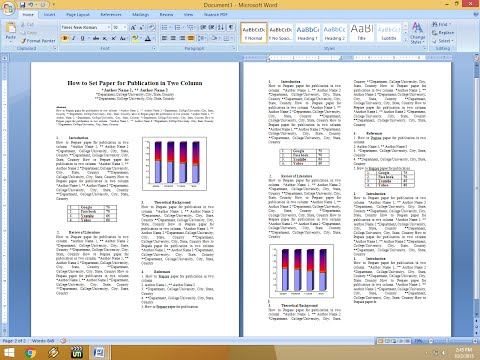Toggle Superscript formatting
480x360 pixels.
click(113, 38)
